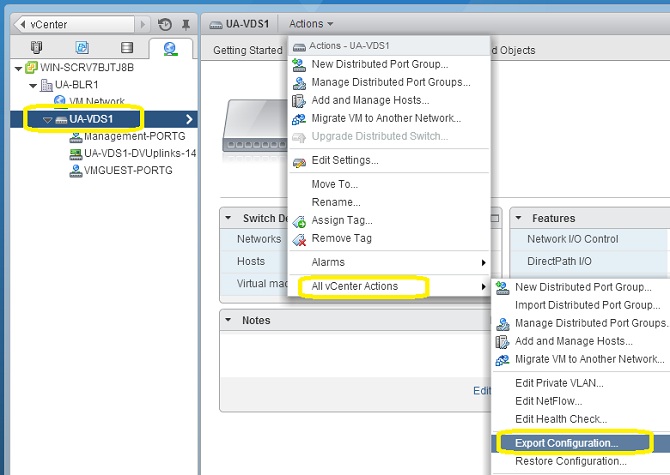Click the Edit Settings pencil icon
670x475 pixels.
(x=299, y=161)
